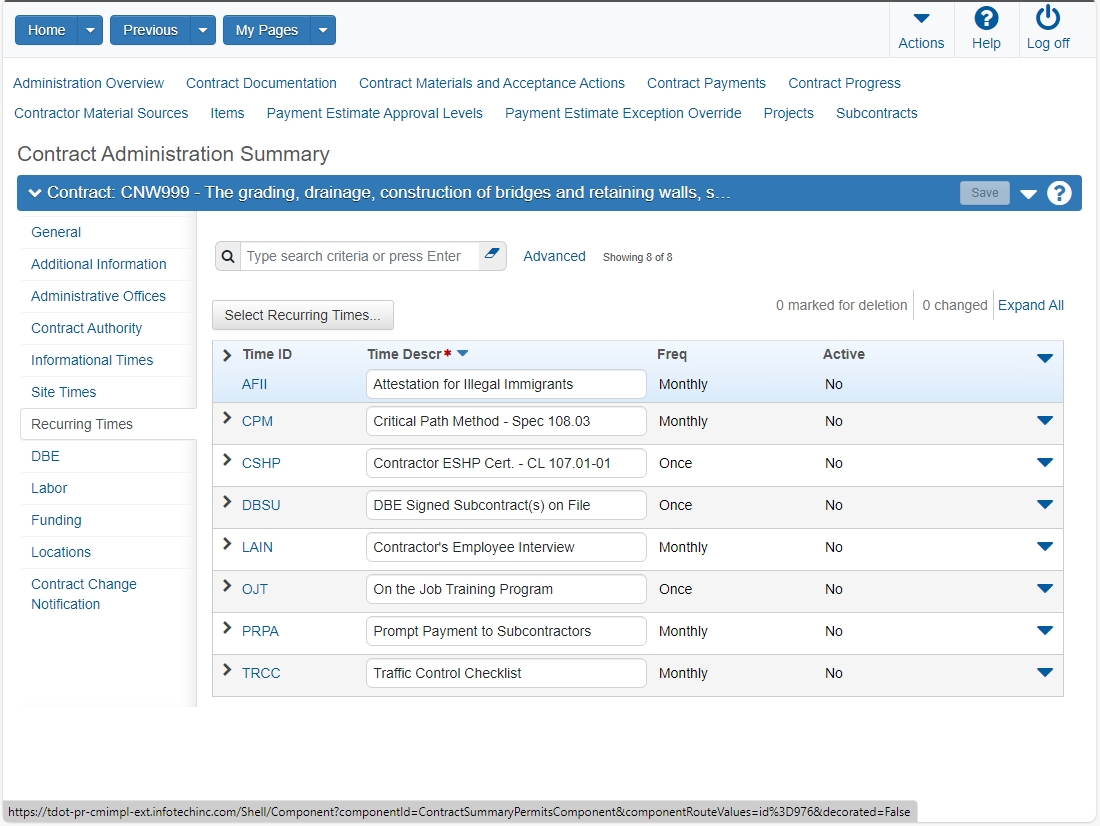This screenshot has width=1100, height=826.
Task: Click the Expand All link
Action: [x=1031, y=305]
